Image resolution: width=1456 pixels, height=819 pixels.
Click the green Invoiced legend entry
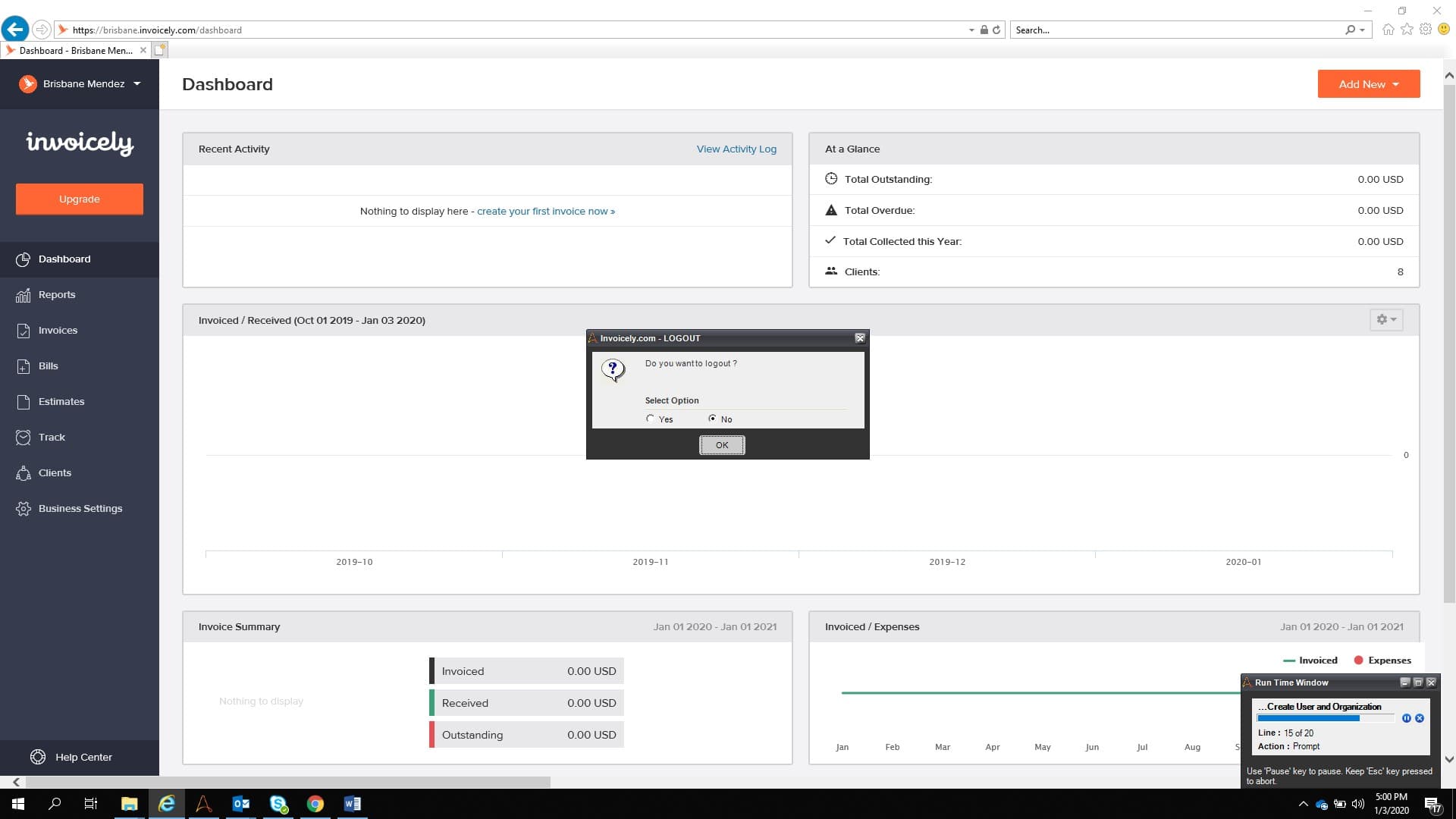pyautogui.click(x=1310, y=661)
